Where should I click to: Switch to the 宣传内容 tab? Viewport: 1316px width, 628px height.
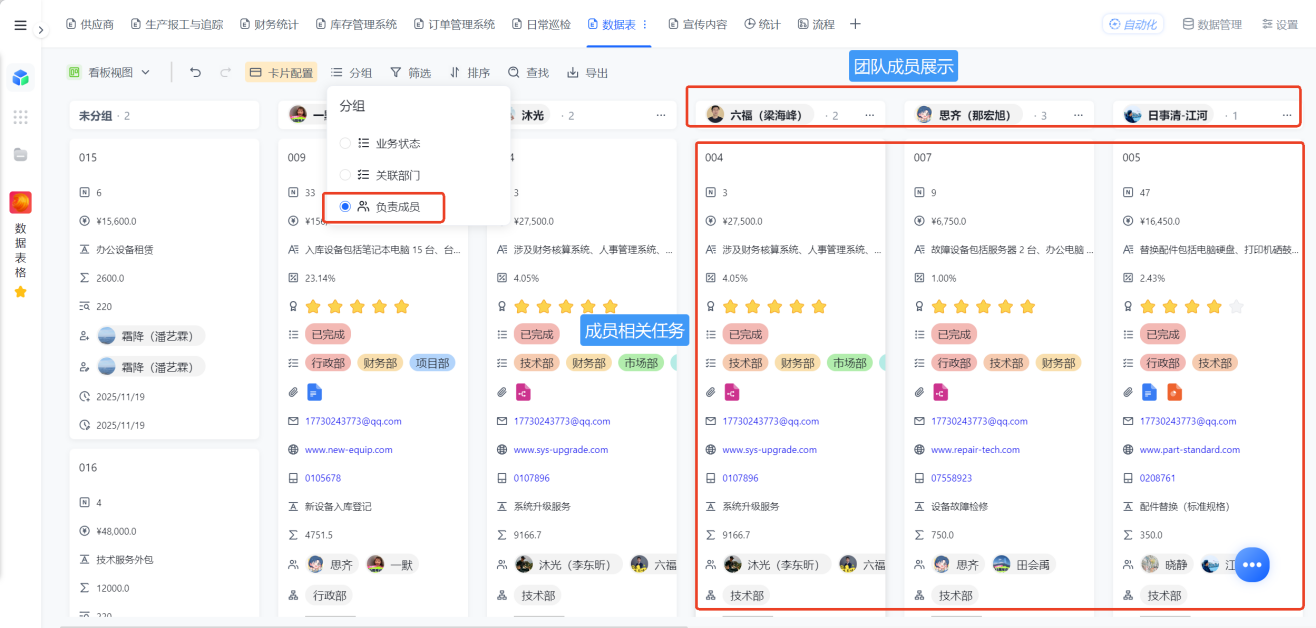pyautogui.click(x=697, y=24)
